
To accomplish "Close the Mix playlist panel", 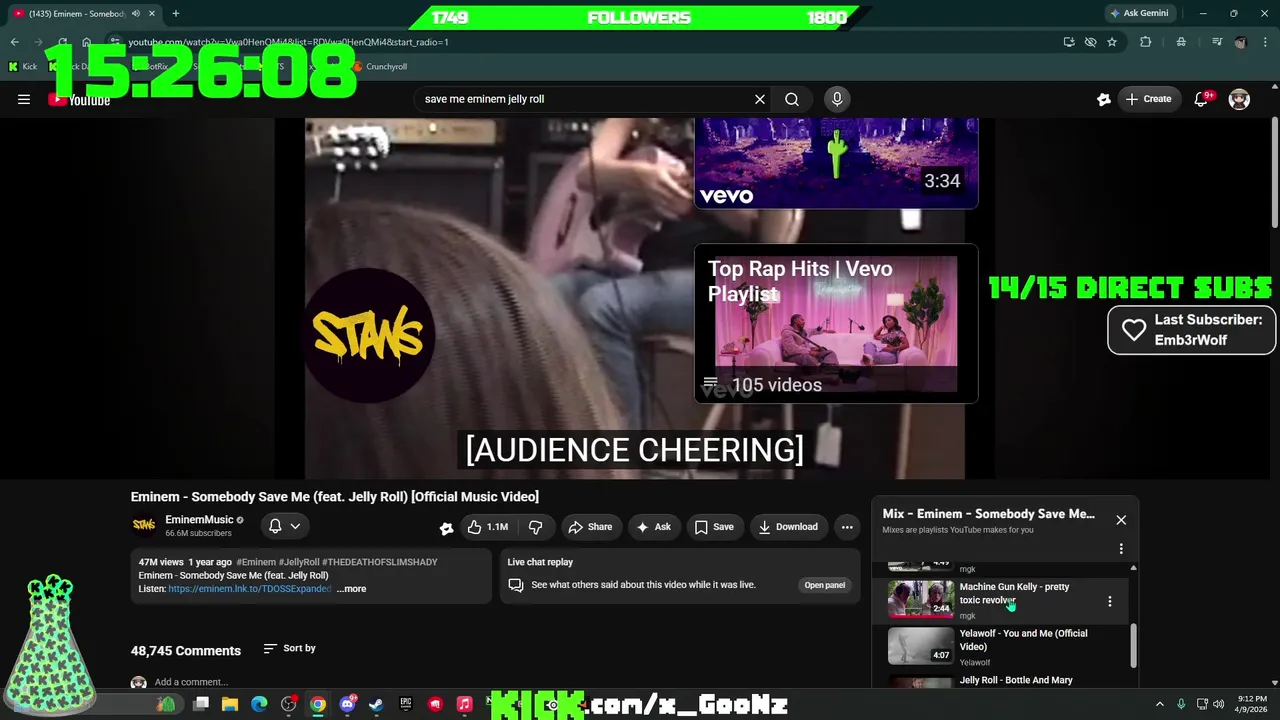I will click(x=1121, y=520).
